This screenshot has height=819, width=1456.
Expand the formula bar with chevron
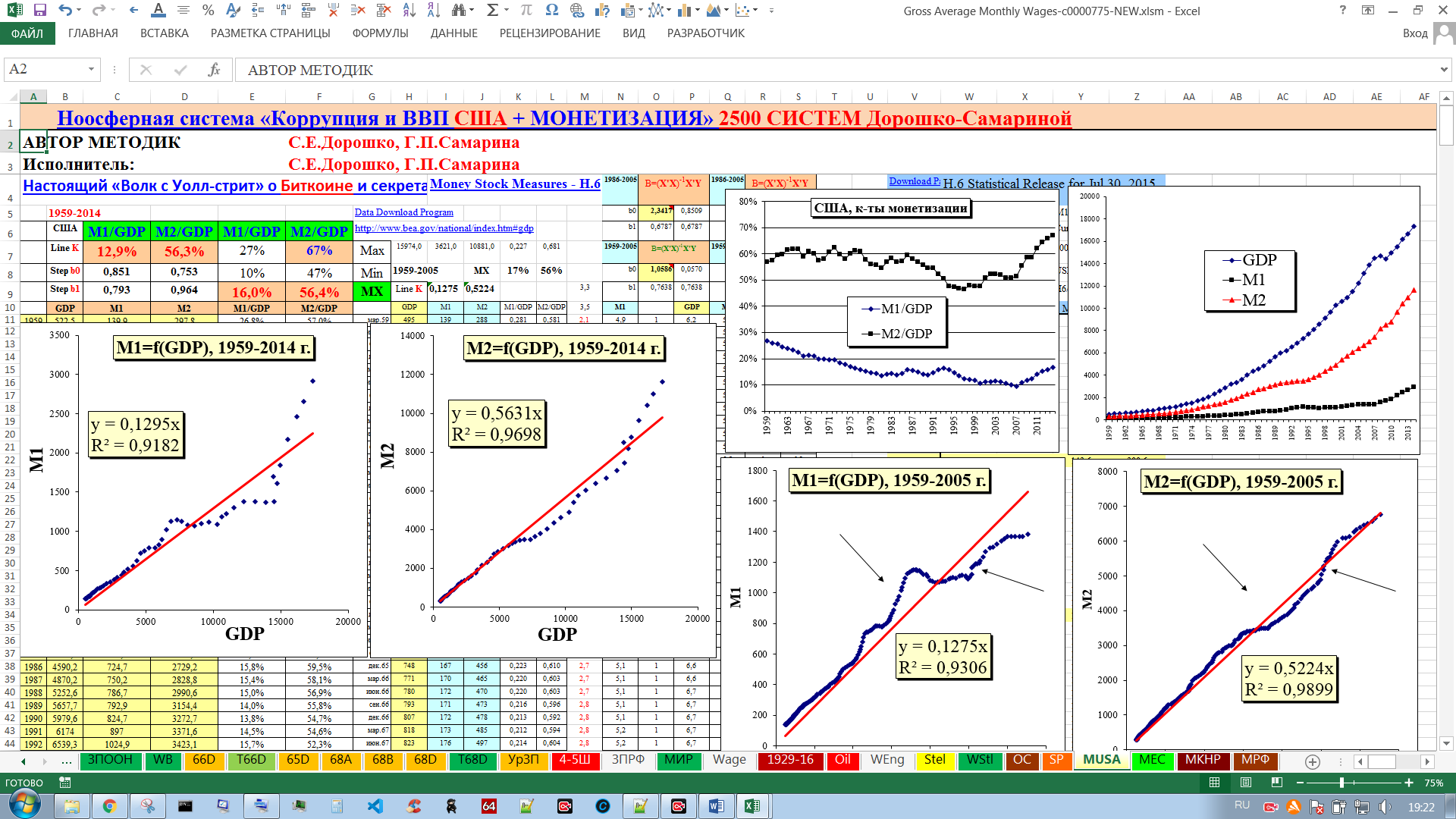tap(1443, 70)
